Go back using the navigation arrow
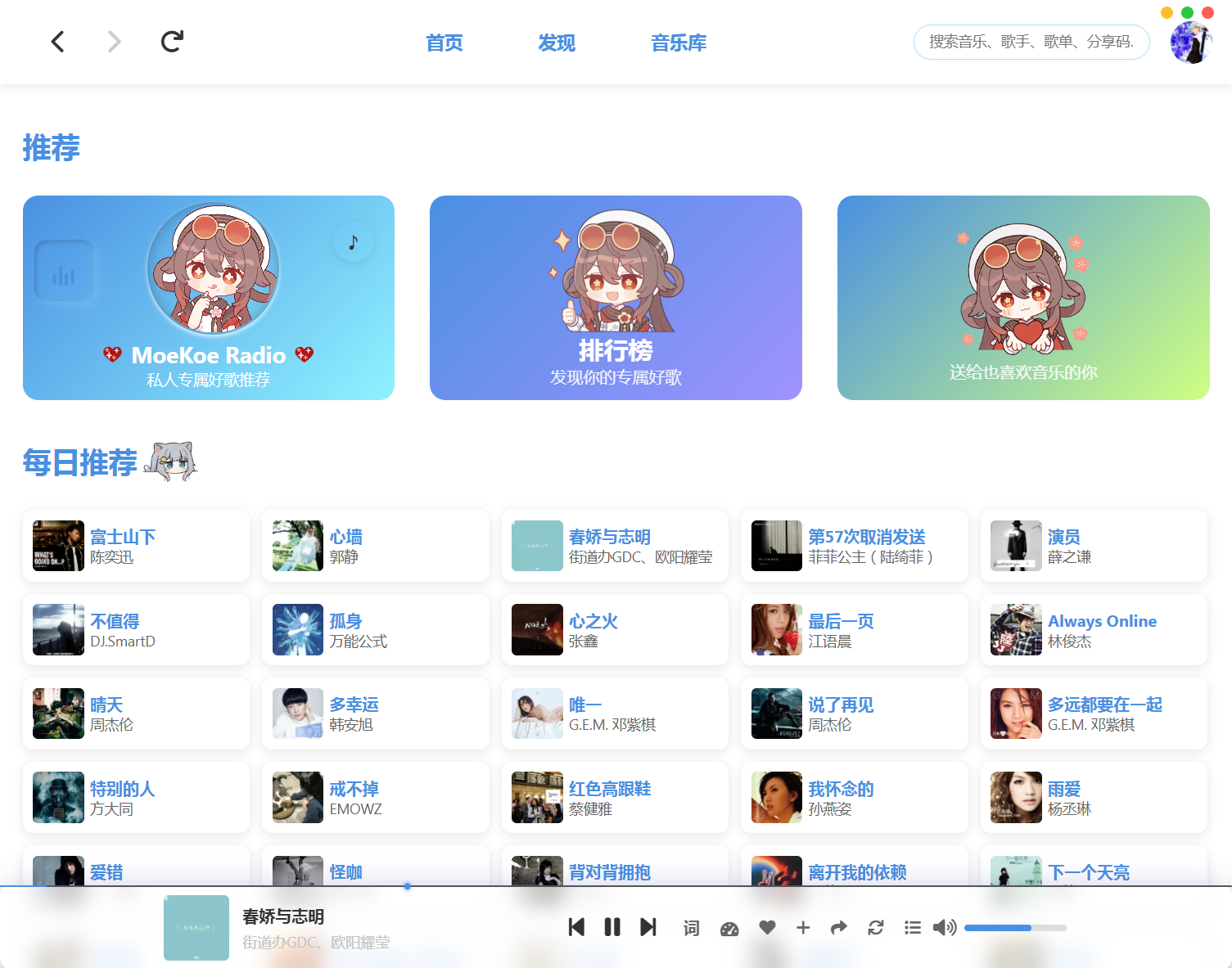1232x968 pixels. click(57, 41)
